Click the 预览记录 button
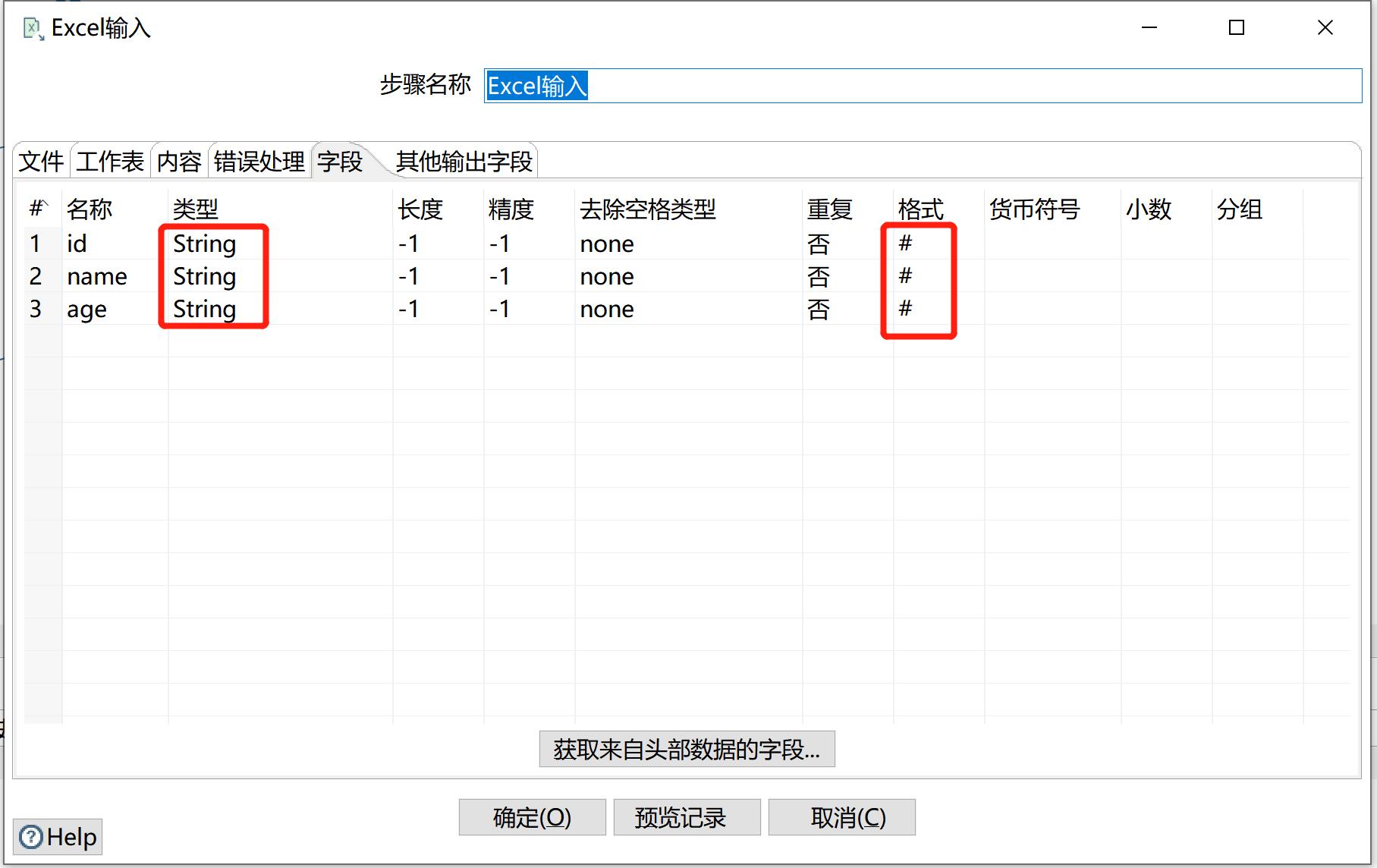This screenshot has height=868, width=1377. point(687,817)
